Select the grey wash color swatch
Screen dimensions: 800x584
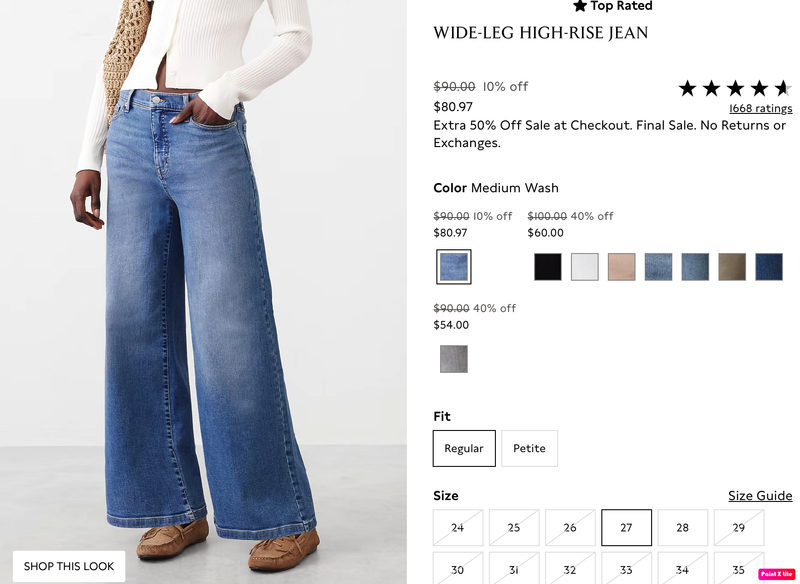pos(454,359)
